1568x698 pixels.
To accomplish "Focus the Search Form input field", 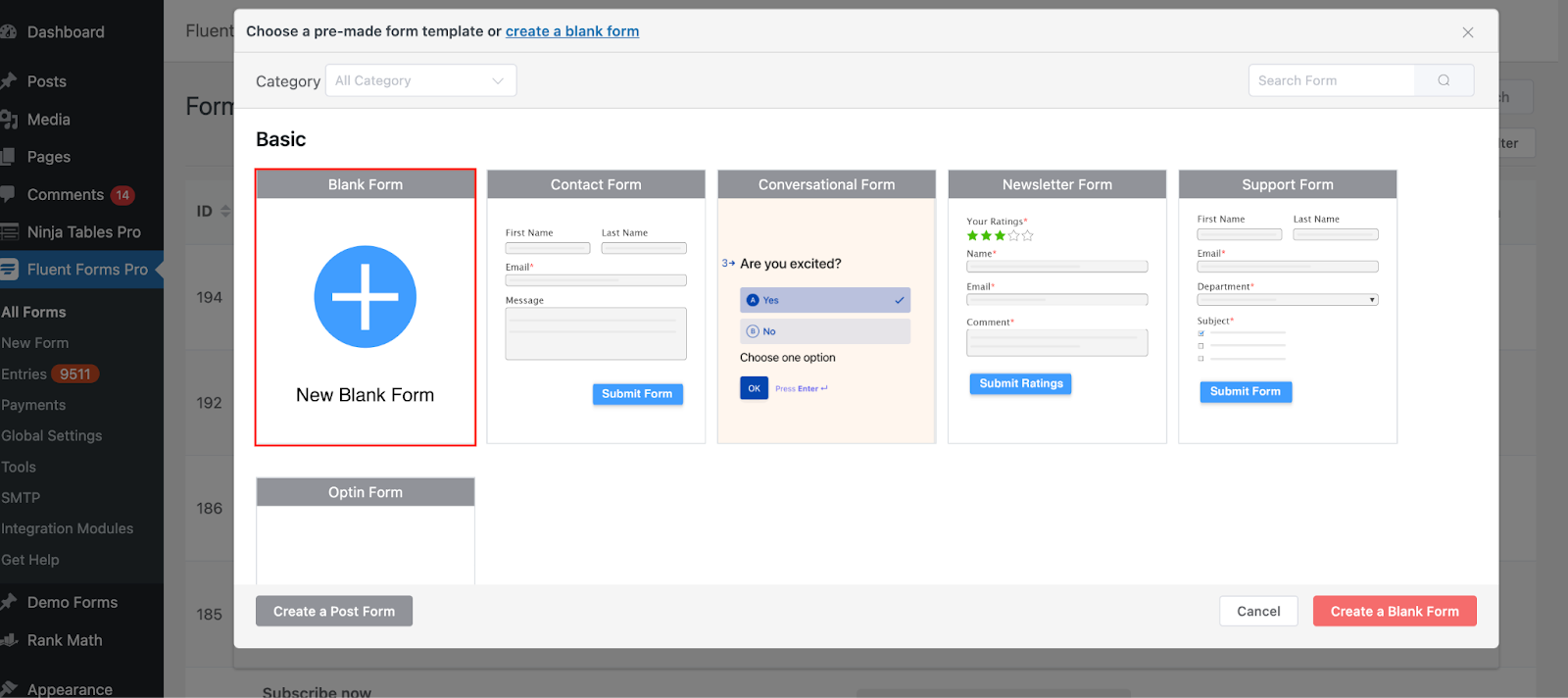I will click(1332, 80).
